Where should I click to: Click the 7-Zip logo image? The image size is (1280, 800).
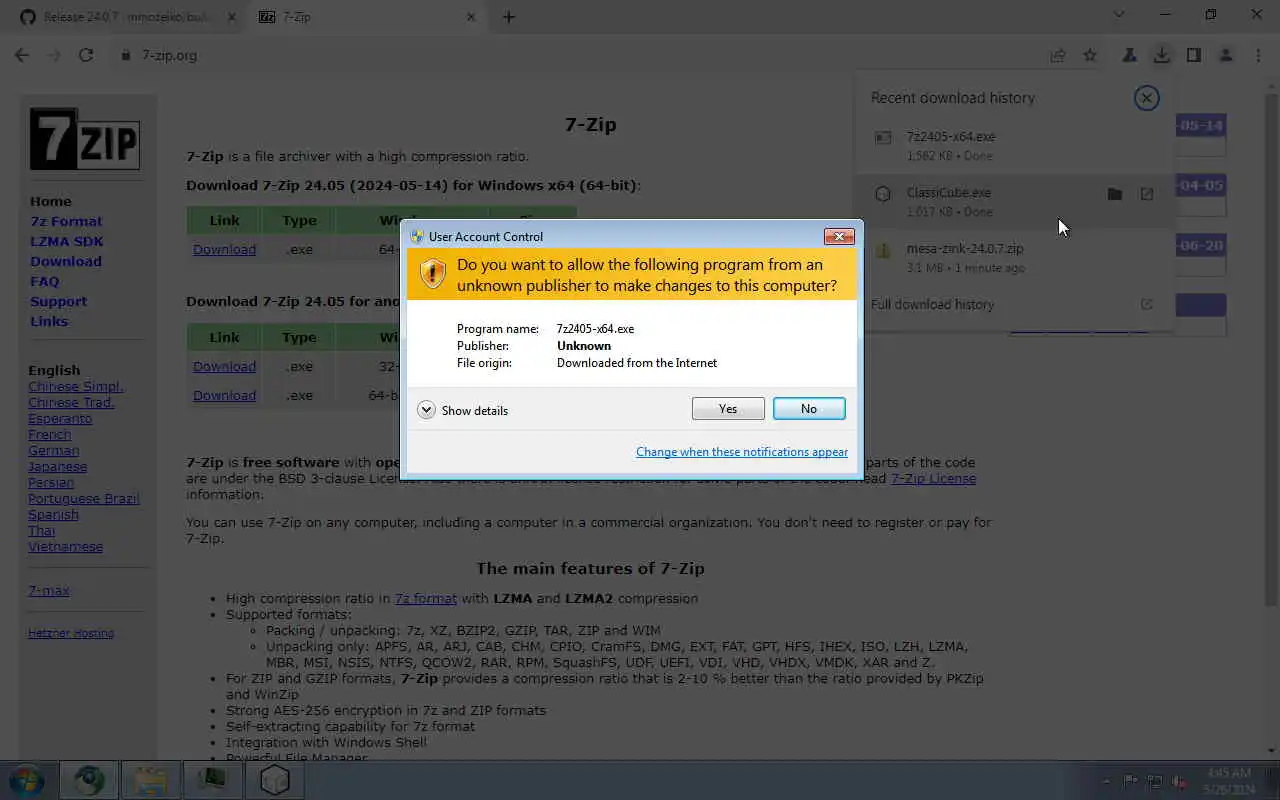(x=85, y=139)
